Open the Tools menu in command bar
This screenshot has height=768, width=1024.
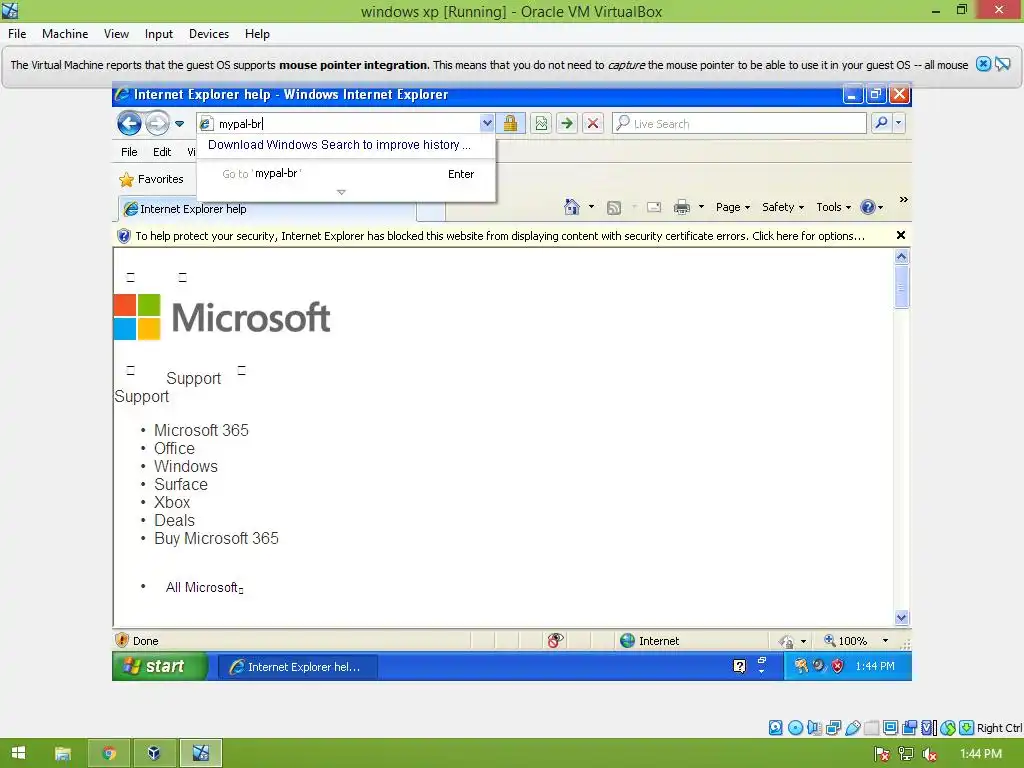[833, 207]
